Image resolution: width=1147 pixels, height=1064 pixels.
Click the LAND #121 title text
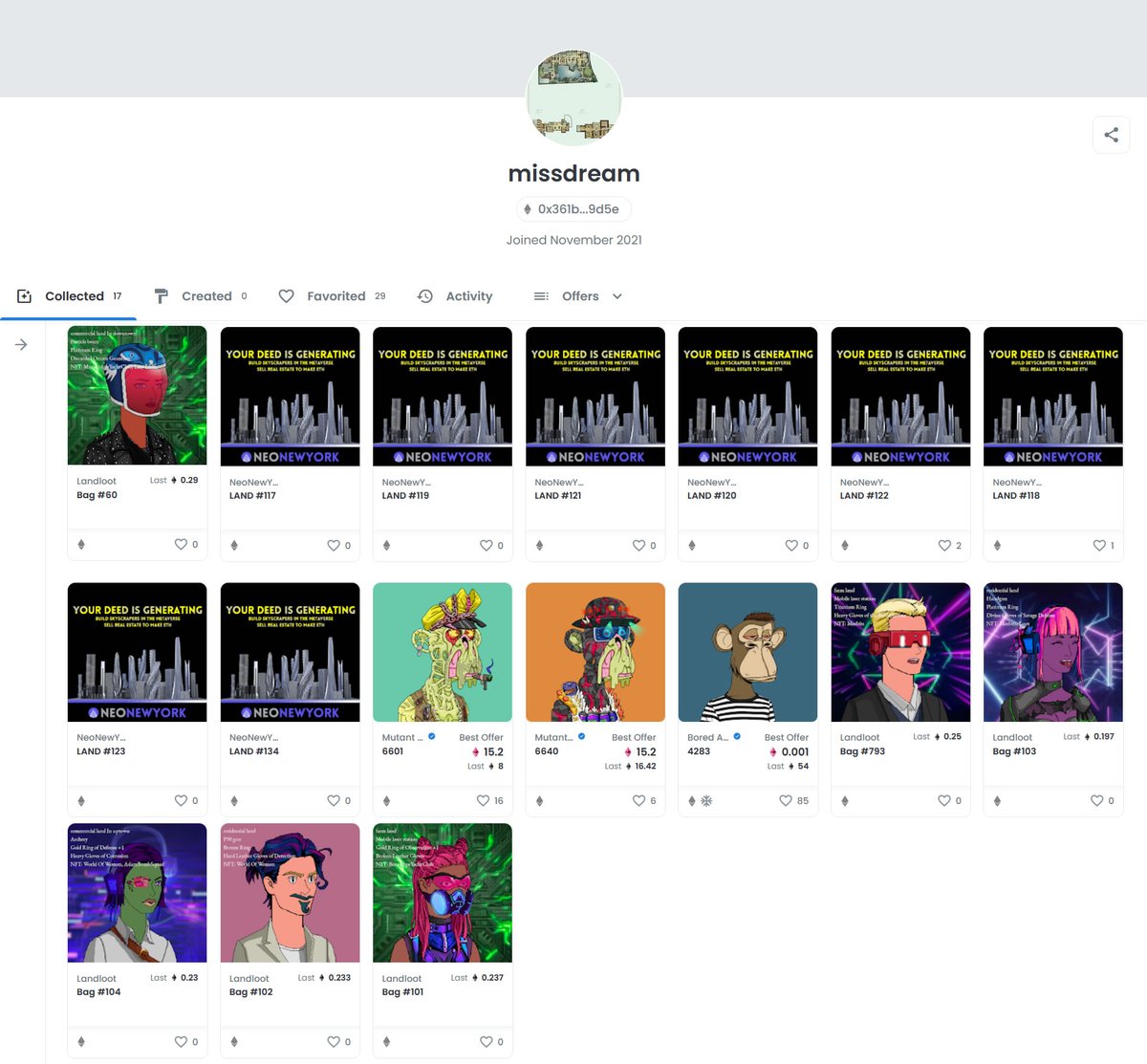[x=558, y=496]
